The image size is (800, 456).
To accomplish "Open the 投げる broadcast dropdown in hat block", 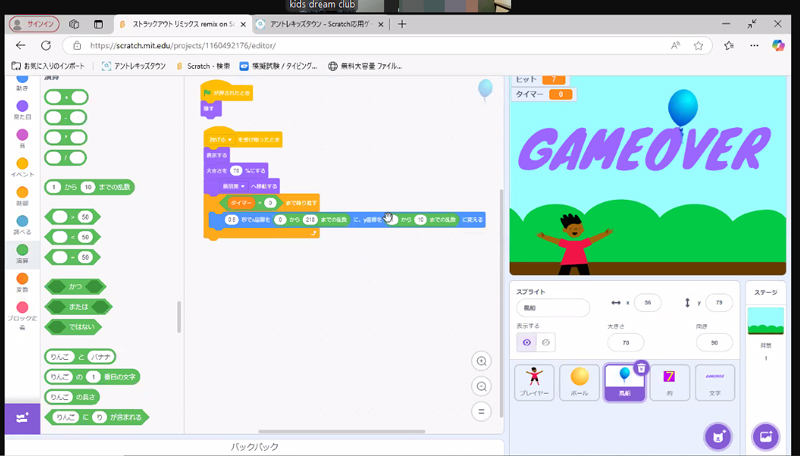I will point(220,140).
